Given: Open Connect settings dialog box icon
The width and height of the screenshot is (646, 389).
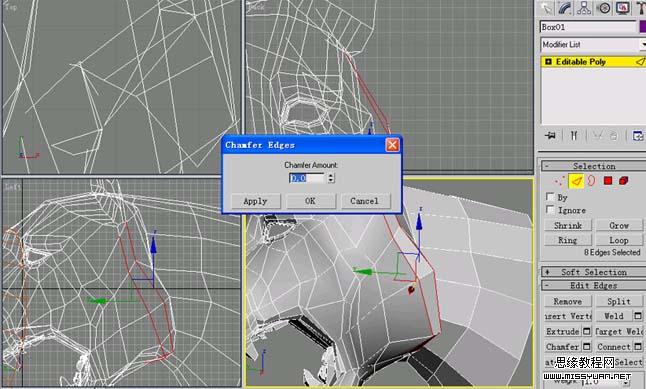Looking at the screenshot, I should pos(638,347).
